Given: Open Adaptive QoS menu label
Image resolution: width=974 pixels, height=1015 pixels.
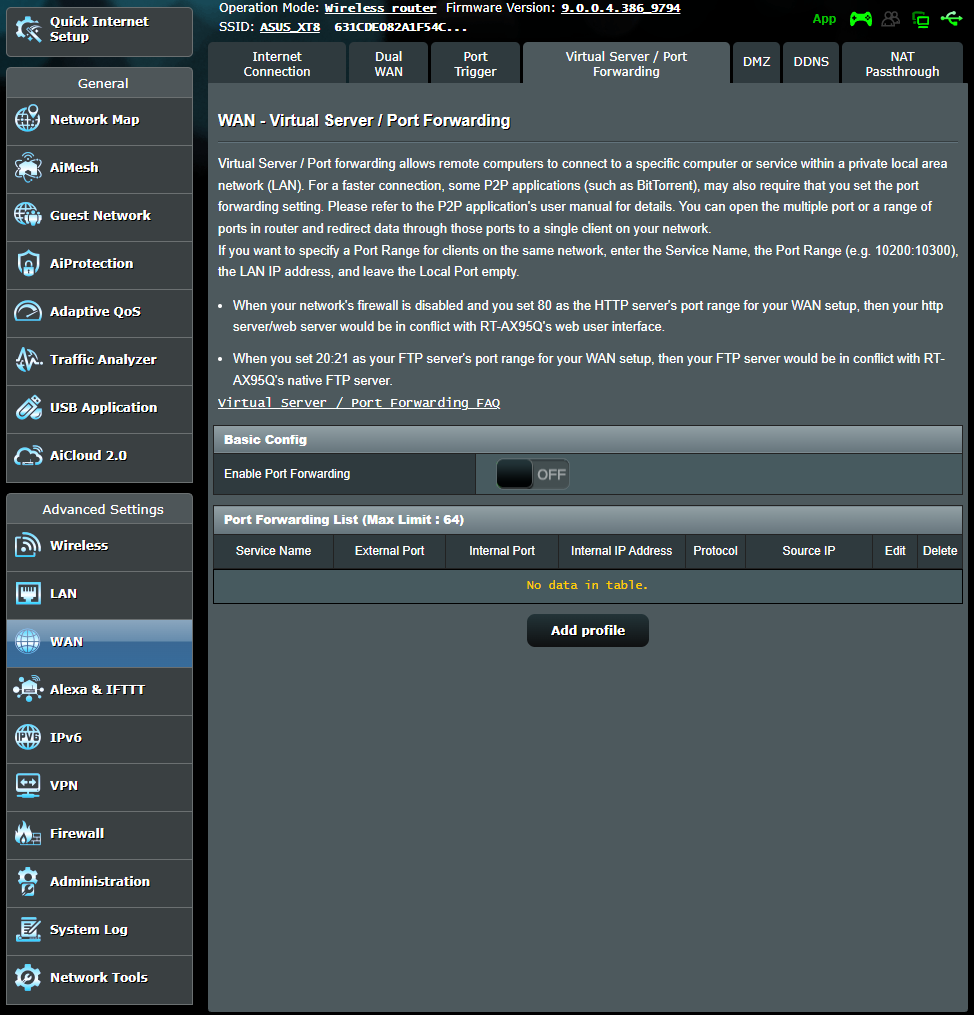Looking at the screenshot, I should [95, 311].
